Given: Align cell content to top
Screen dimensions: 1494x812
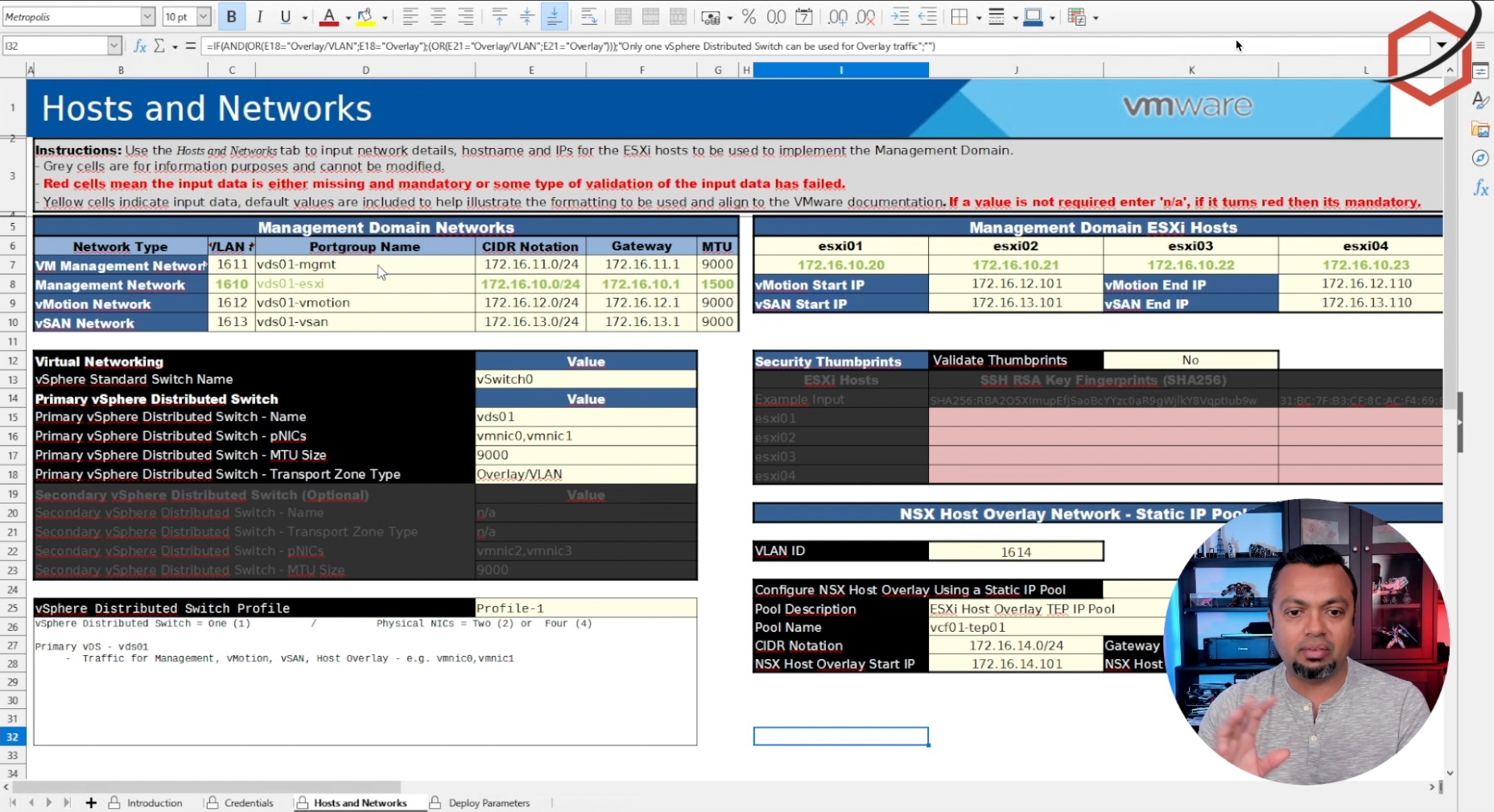Looking at the screenshot, I should [499, 17].
